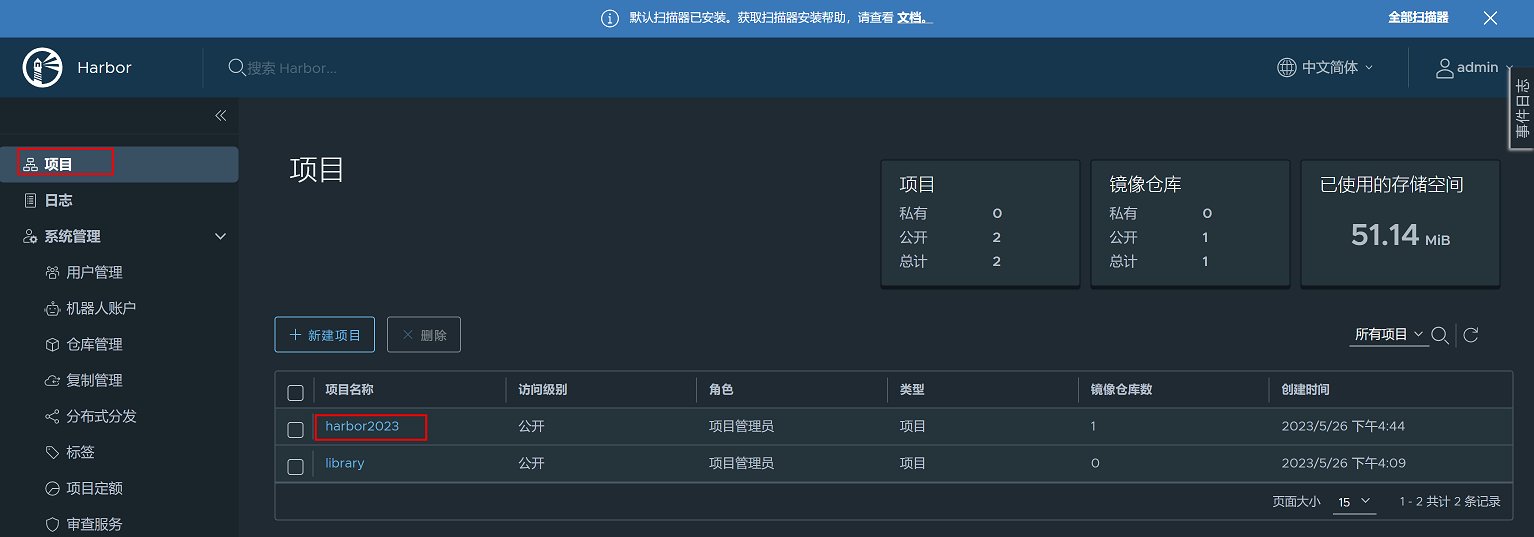Open the 所有项目 filter dropdown
The width and height of the screenshot is (1534, 537).
pyautogui.click(x=1388, y=335)
